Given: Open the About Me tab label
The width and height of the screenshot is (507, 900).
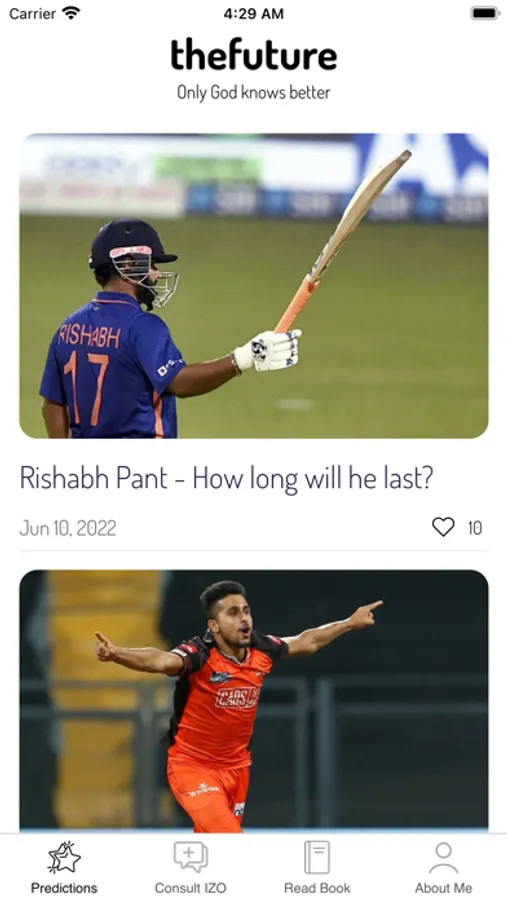Looking at the screenshot, I should pos(444,888).
